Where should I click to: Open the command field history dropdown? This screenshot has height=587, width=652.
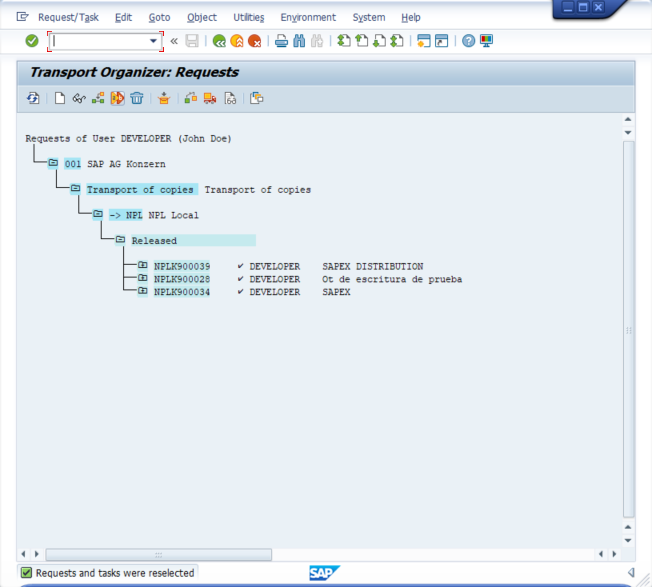153,41
